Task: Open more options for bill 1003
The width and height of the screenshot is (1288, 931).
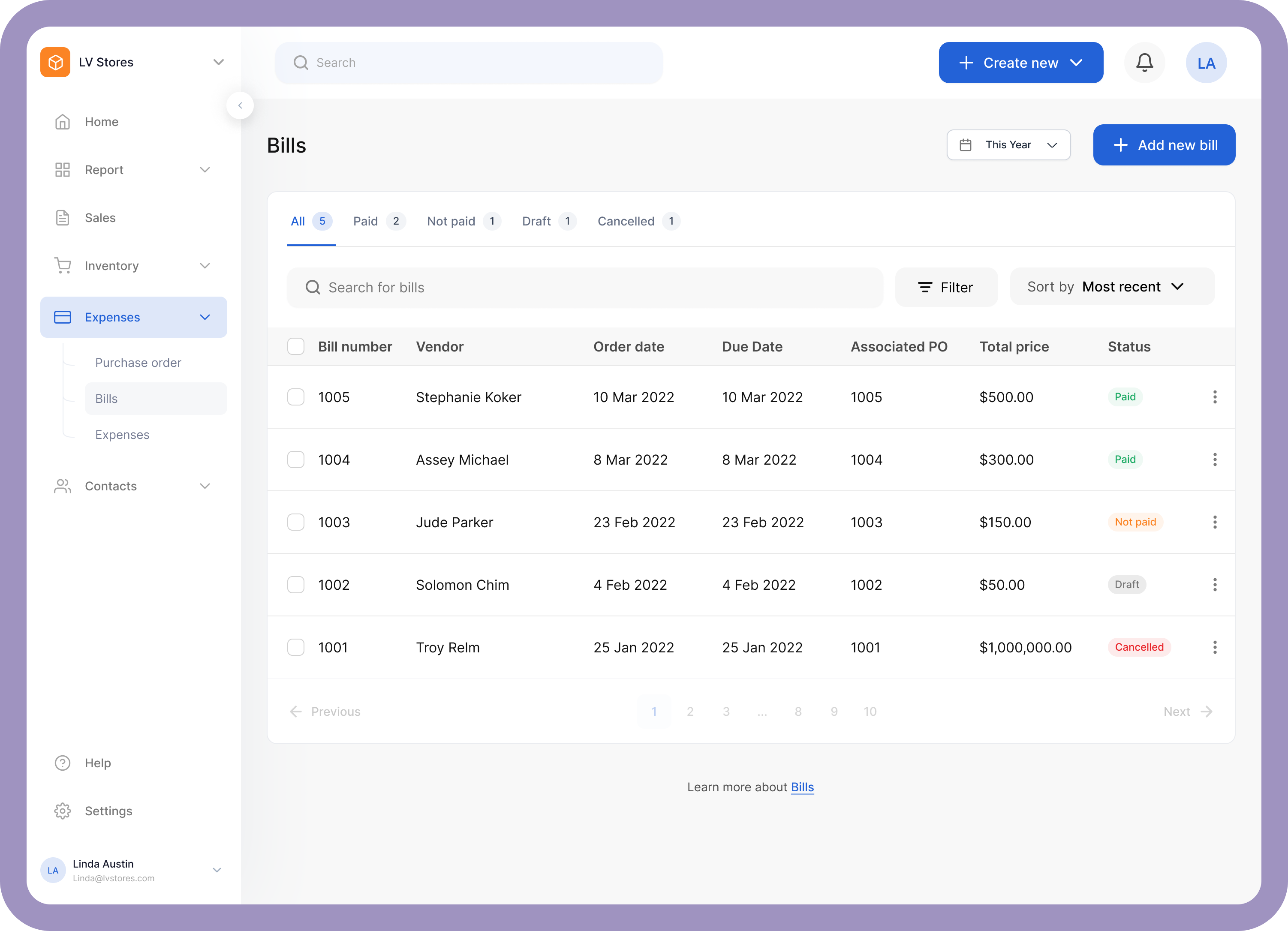Action: tap(1215, 522)
